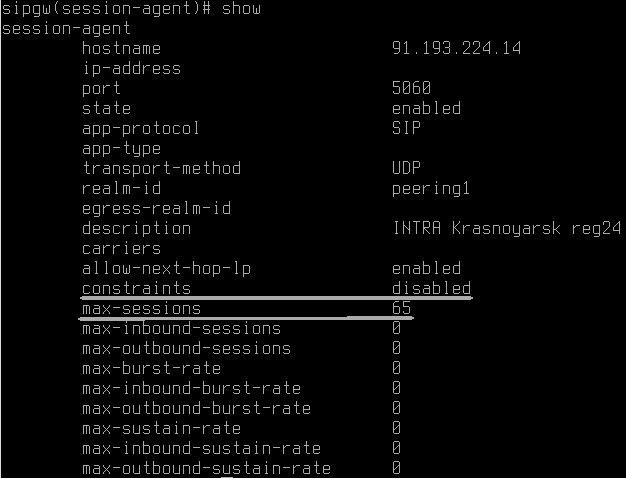Click the app-protocol value SIP
This screenshot has height=478, width=626.
pyautogui.click(x=406, y=128)
